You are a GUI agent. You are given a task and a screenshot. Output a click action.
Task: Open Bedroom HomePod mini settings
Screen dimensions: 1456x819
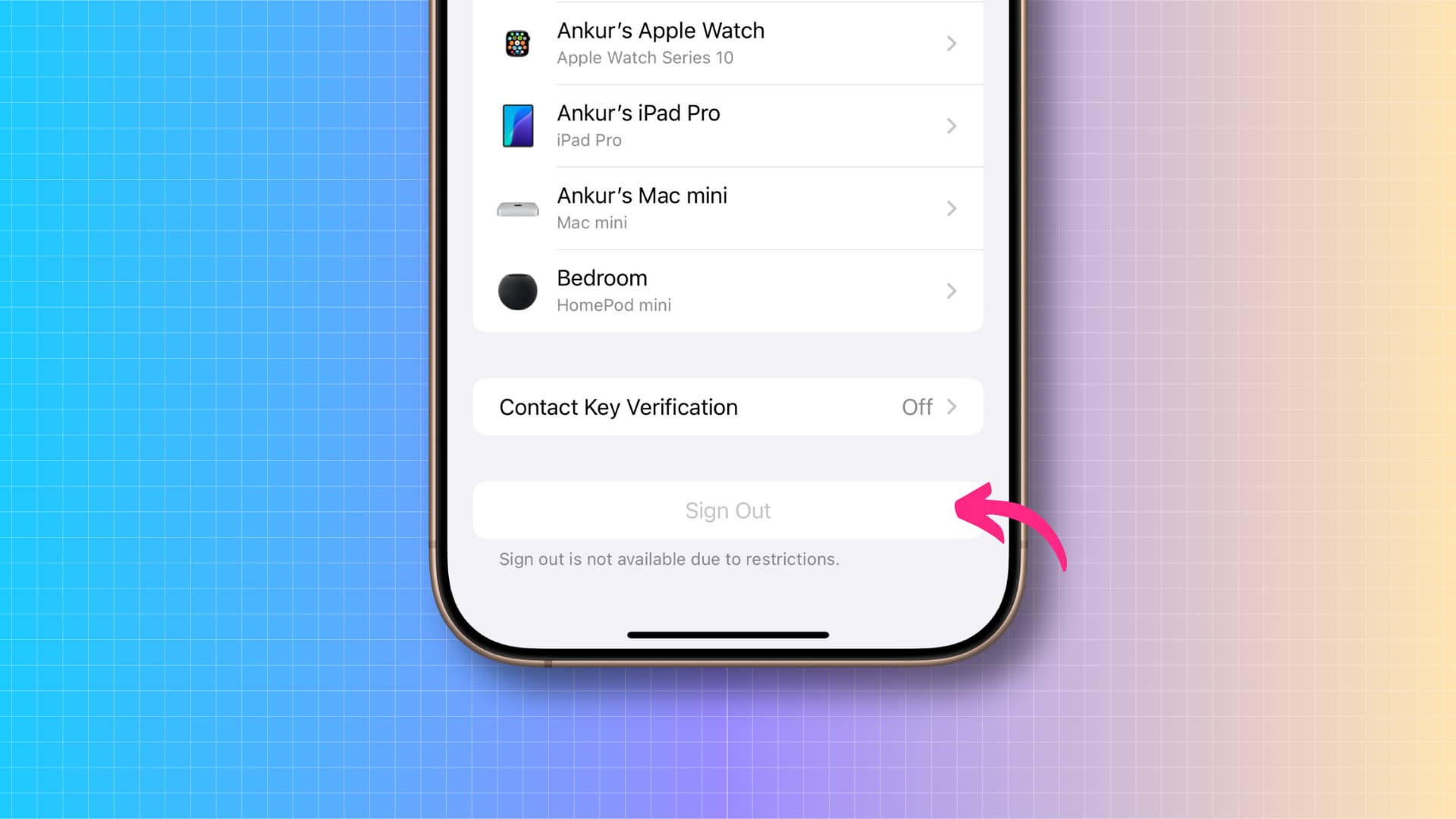pos(728,290)
